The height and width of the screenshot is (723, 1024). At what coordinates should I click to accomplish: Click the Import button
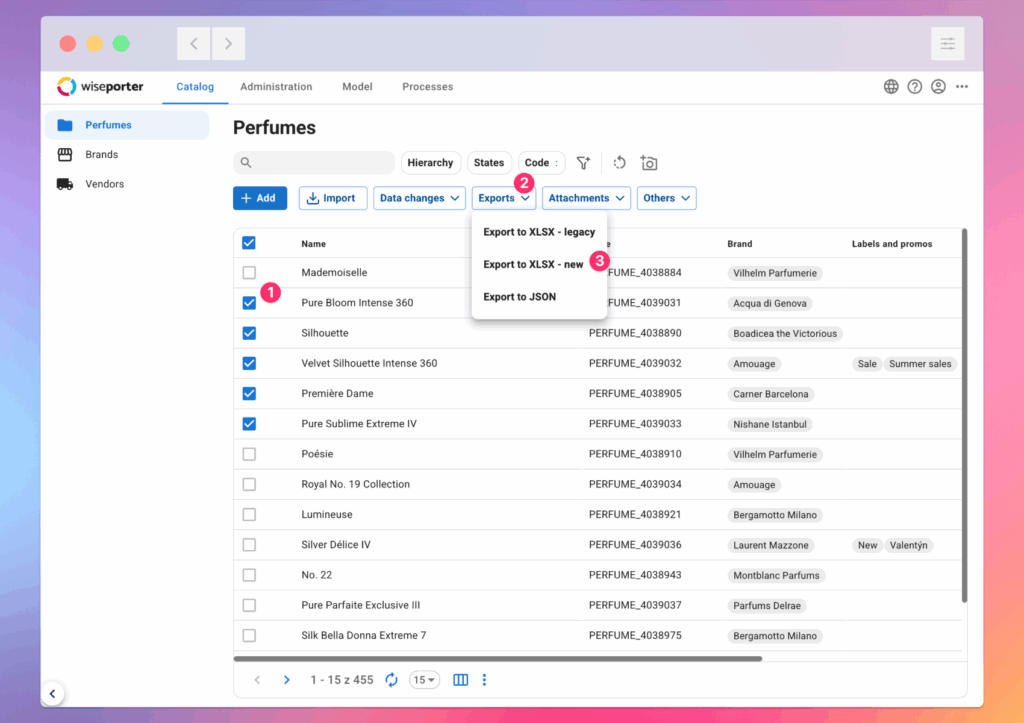333,198
